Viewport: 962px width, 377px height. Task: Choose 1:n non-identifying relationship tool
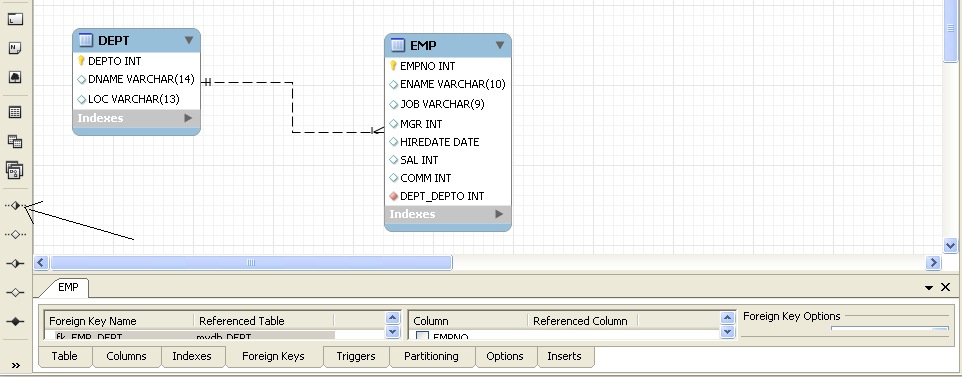(x=15, y=235)
